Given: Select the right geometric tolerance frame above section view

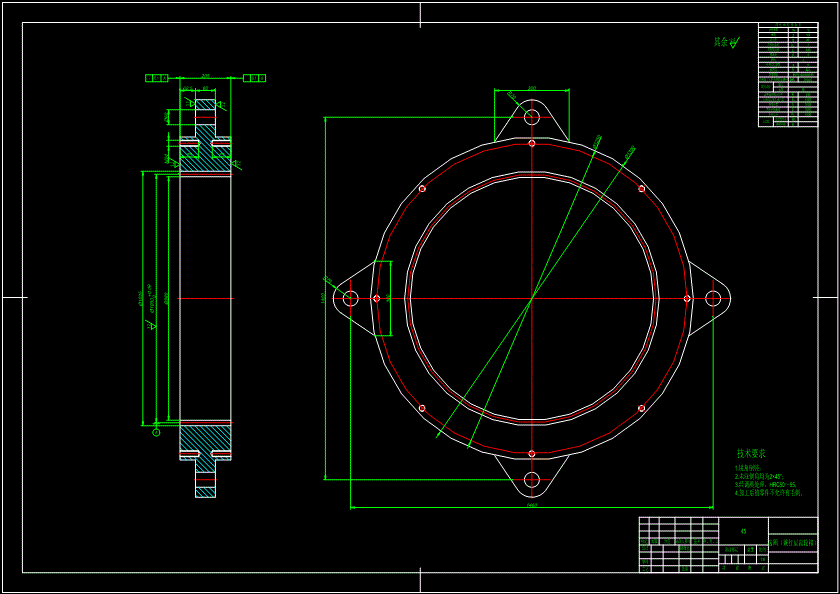Looking at the screenshot, I should [x=254, y=78].
